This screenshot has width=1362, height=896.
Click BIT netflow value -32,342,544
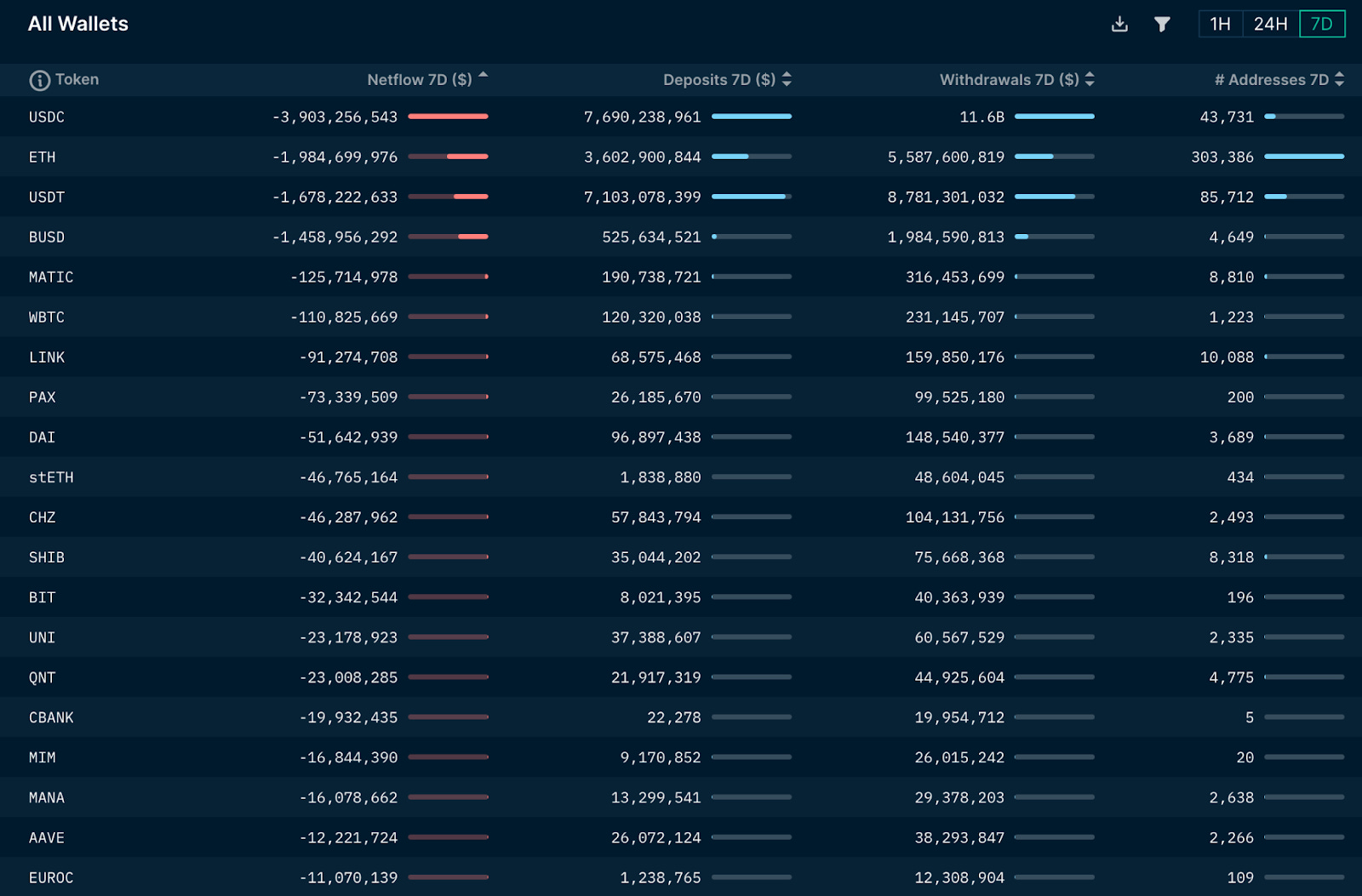(348, 596)
